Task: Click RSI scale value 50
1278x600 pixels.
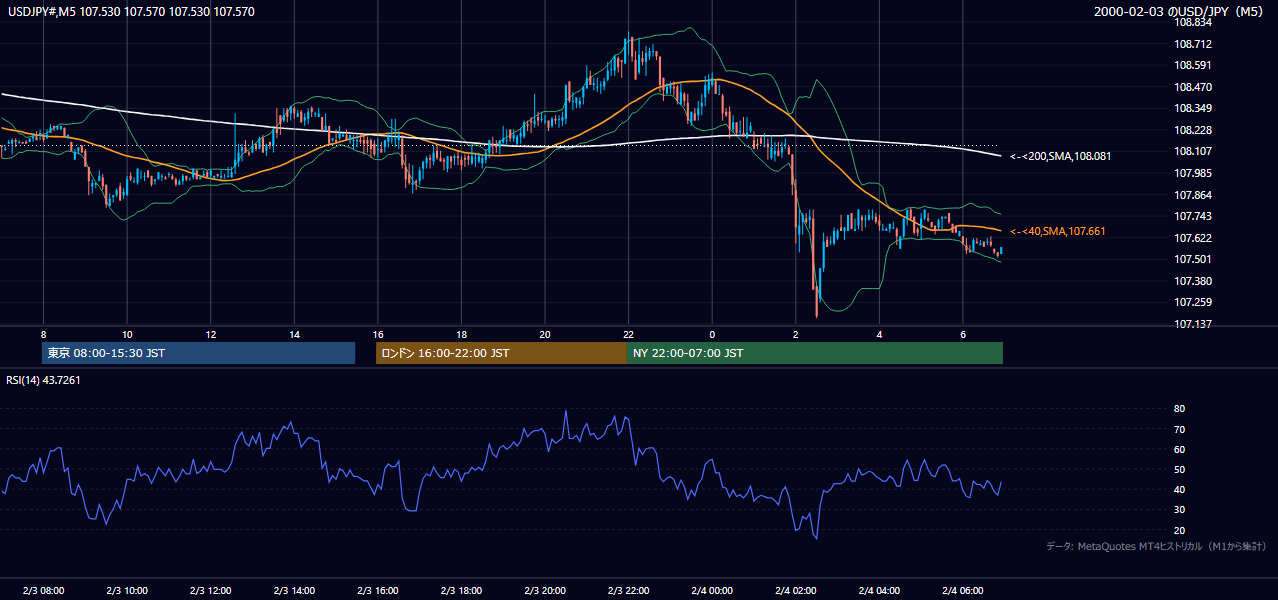Action: [1179, 469]
